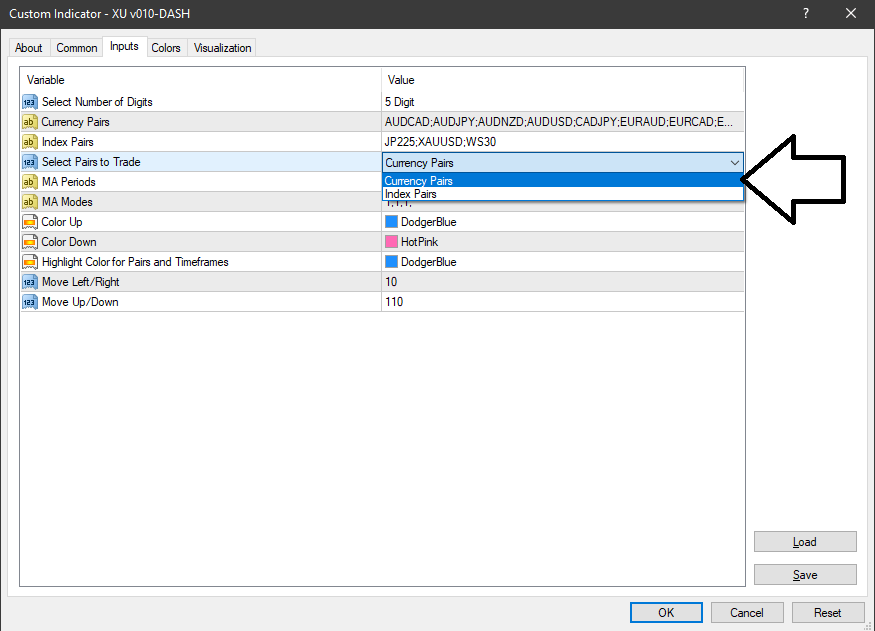Choose Index Pairs from the dropdown list
The height and width of the screenshot is (631, 875).
pyautogui.click(x=411, y=194)
